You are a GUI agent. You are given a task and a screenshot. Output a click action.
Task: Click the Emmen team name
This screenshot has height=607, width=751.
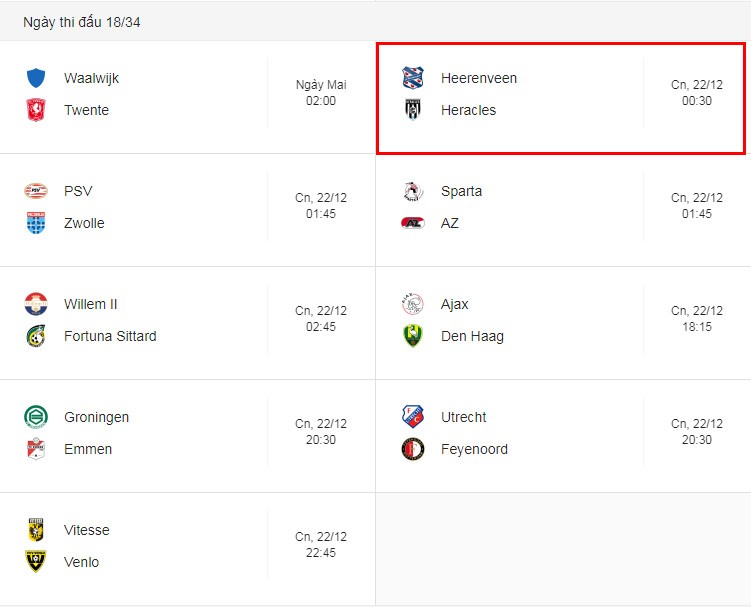[x=88, y=449]
